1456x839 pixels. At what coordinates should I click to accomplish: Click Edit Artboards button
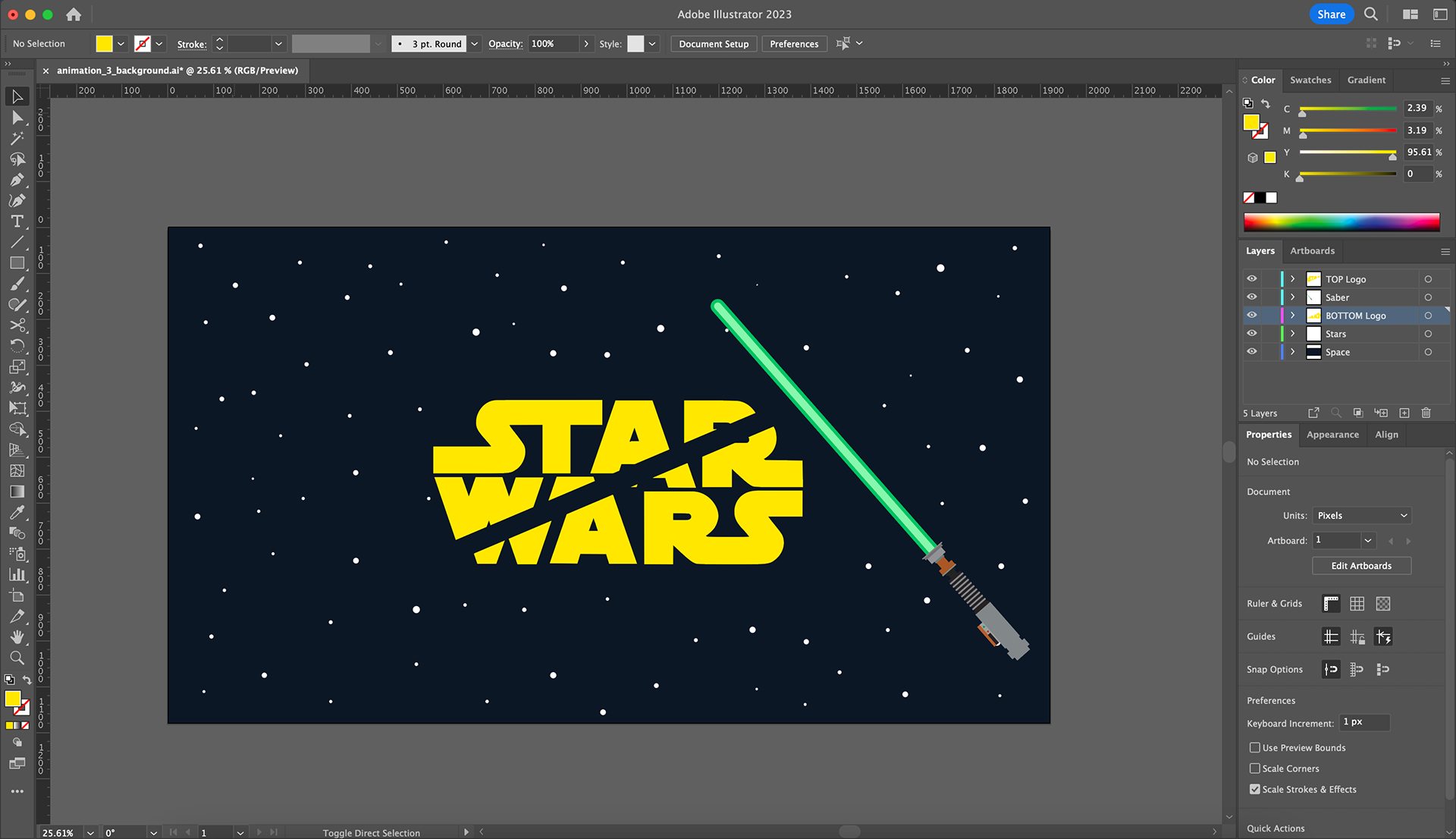(1361, 566)
